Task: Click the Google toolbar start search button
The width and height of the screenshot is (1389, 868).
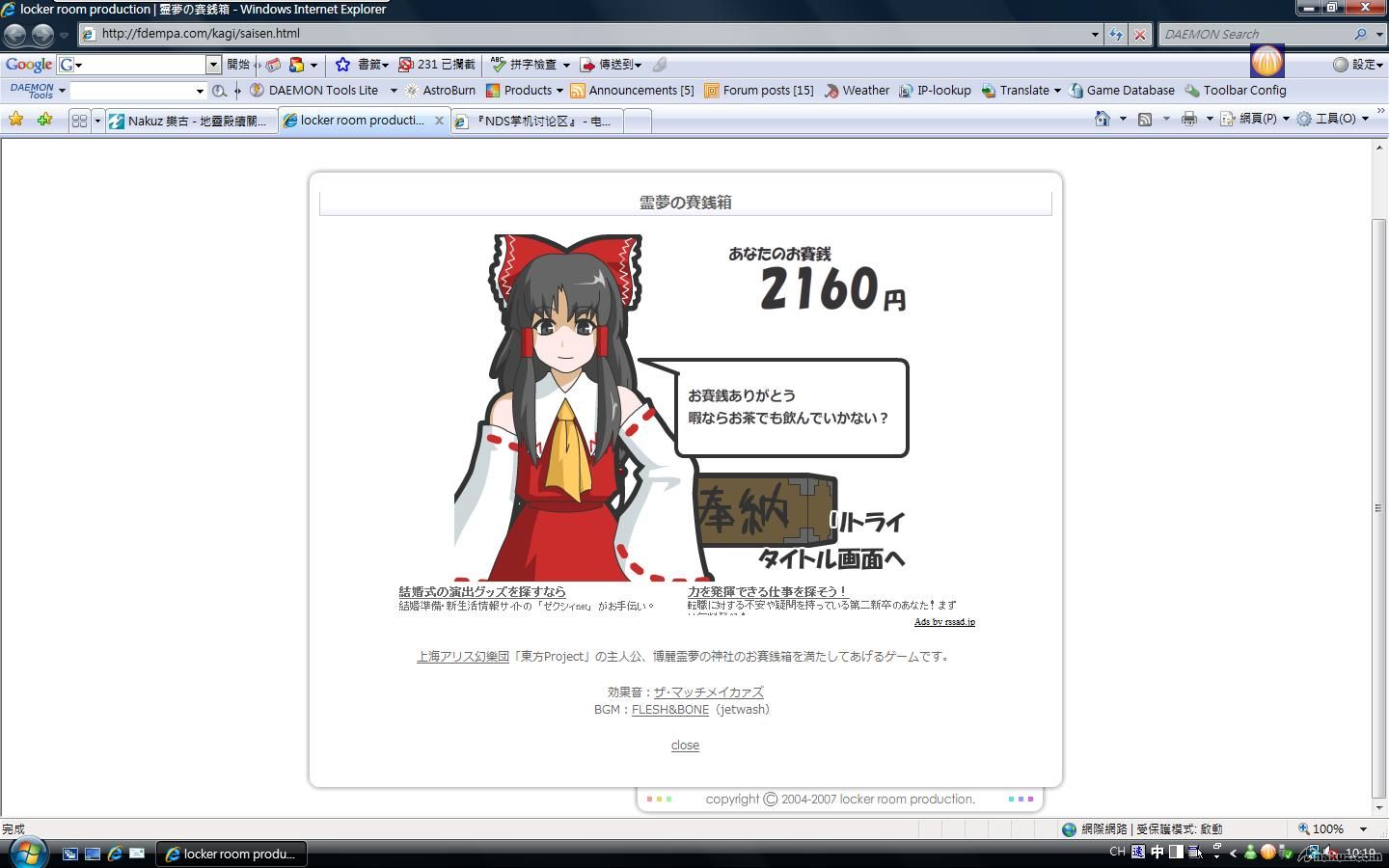Action: tap(238, 65)
